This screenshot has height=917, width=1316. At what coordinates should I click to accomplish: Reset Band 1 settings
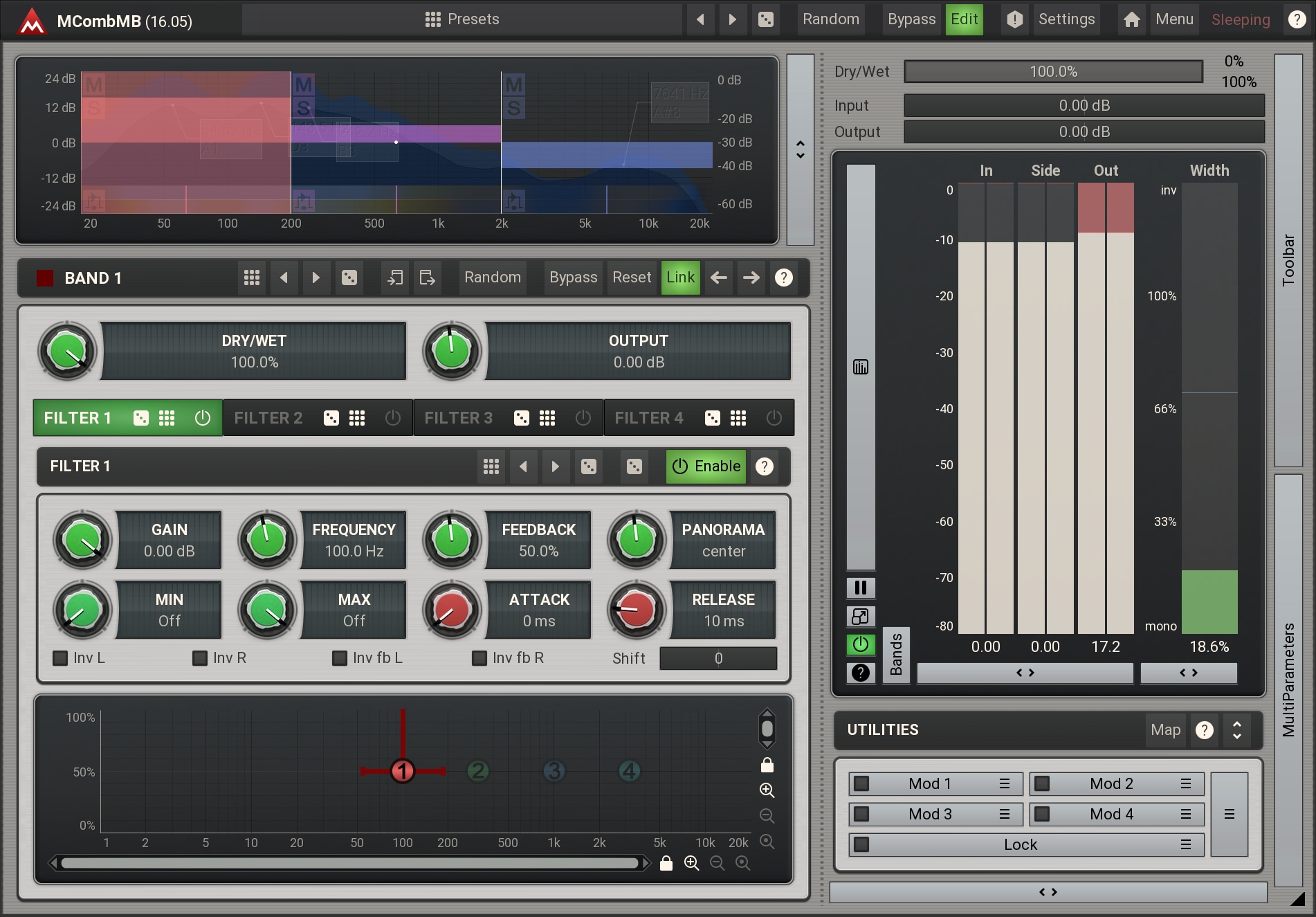pyautogui.click(x=632, y=278)
